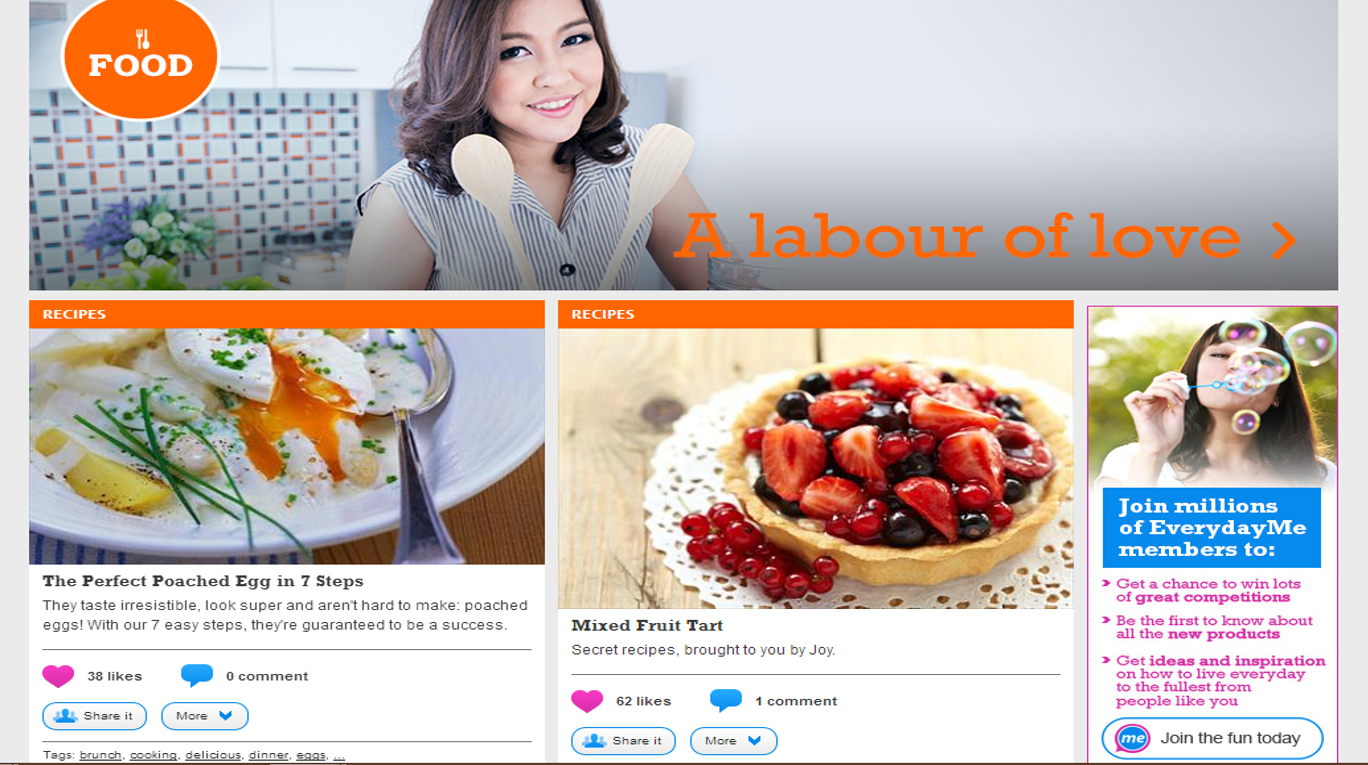Image resolution: width=1368 pixels, height=765 pixels.
Task: Click 'Join the fun today' button
Action: (1212, 739)
